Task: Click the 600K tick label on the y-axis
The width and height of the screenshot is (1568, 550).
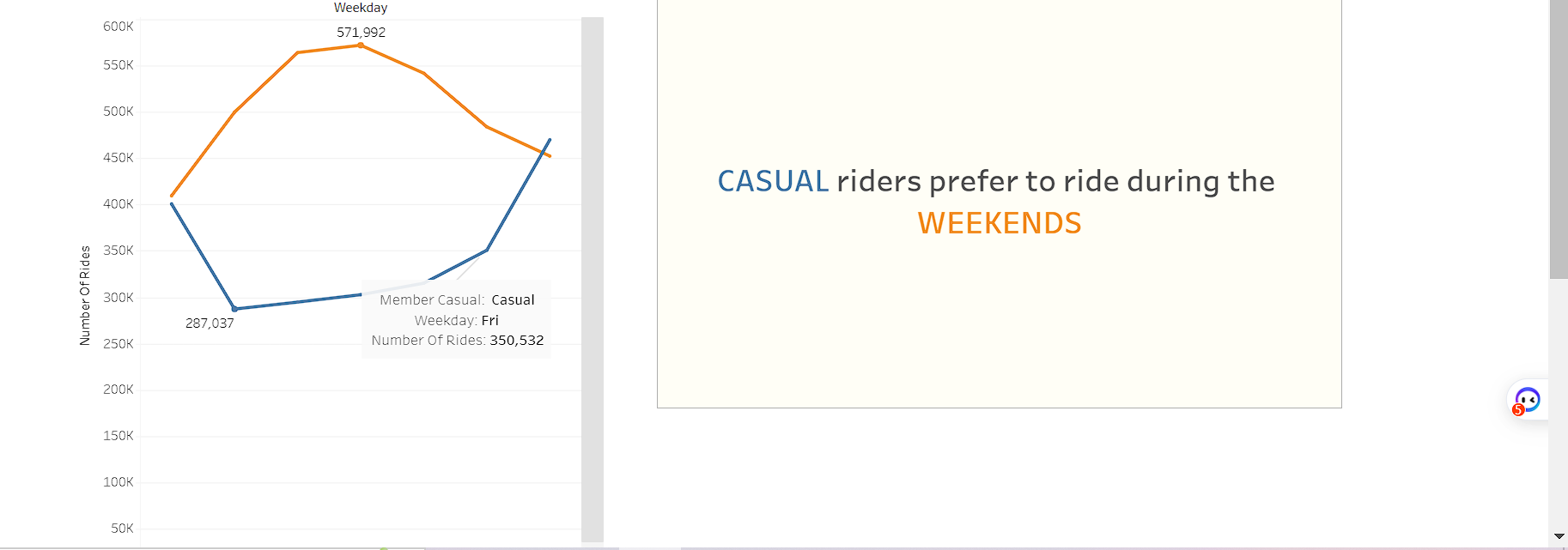Action: click(x=118, y=27)
